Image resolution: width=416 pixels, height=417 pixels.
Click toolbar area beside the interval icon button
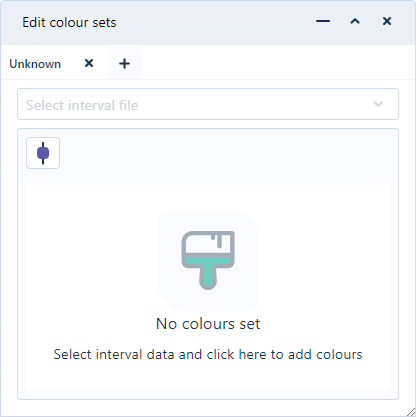click(225, 153)
